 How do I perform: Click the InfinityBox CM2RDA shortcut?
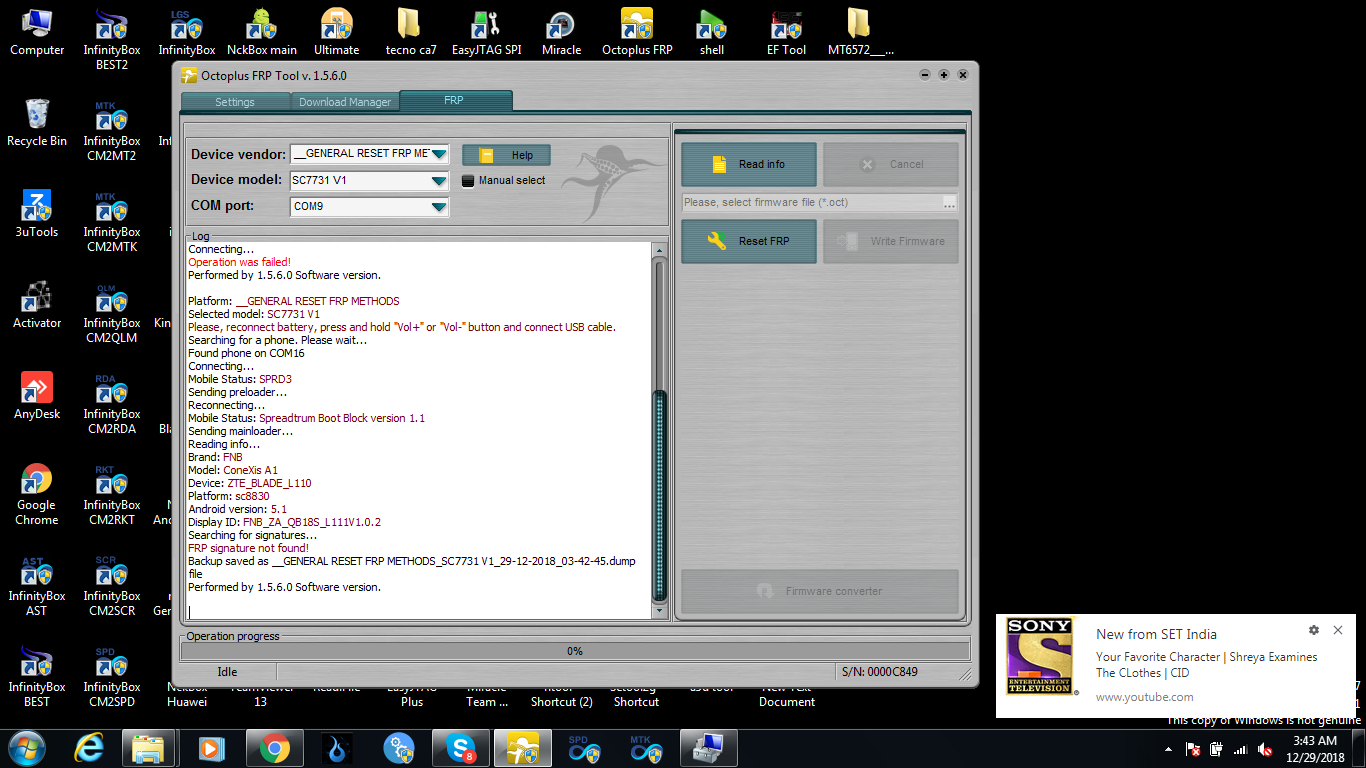112,403
